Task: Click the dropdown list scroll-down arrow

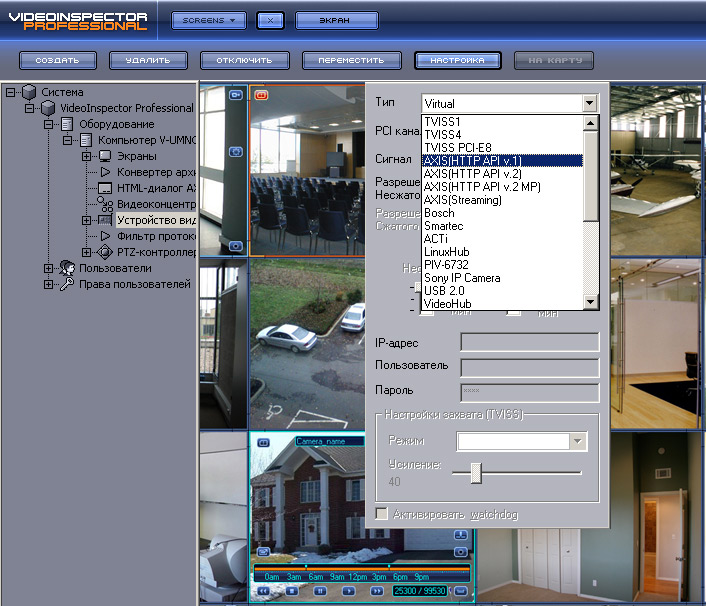Action: pos(590,302)
